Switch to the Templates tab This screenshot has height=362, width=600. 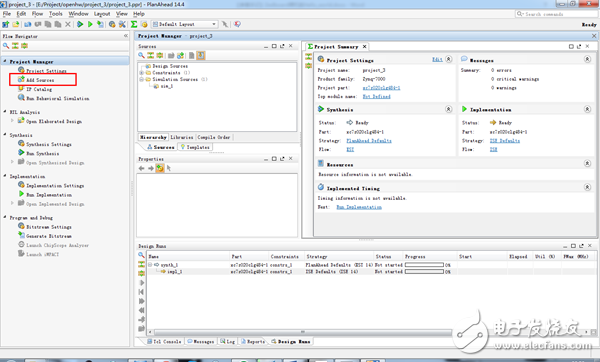(x=195, y=147)
